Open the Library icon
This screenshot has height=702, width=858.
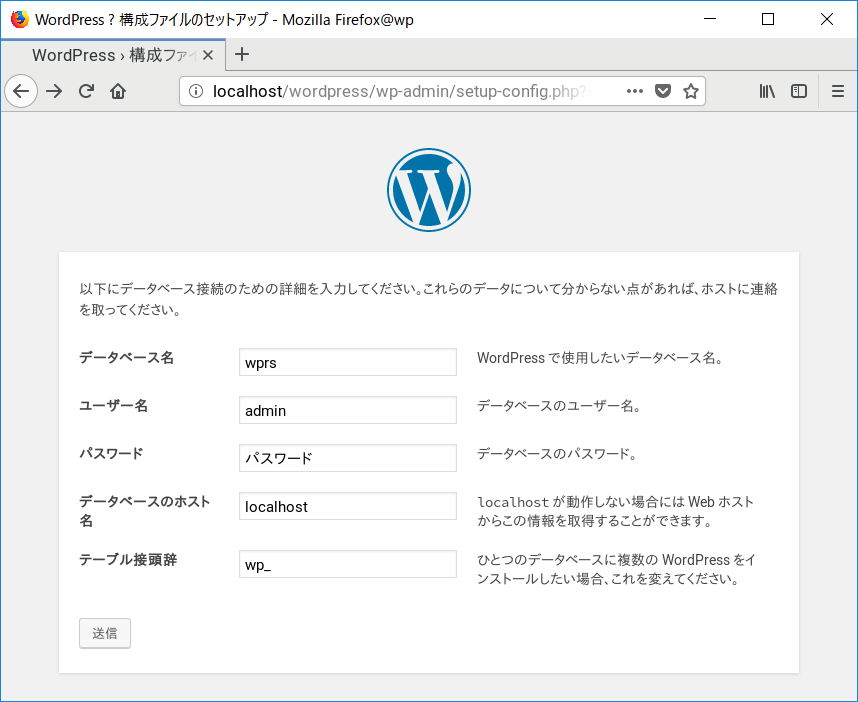[767, 91]
